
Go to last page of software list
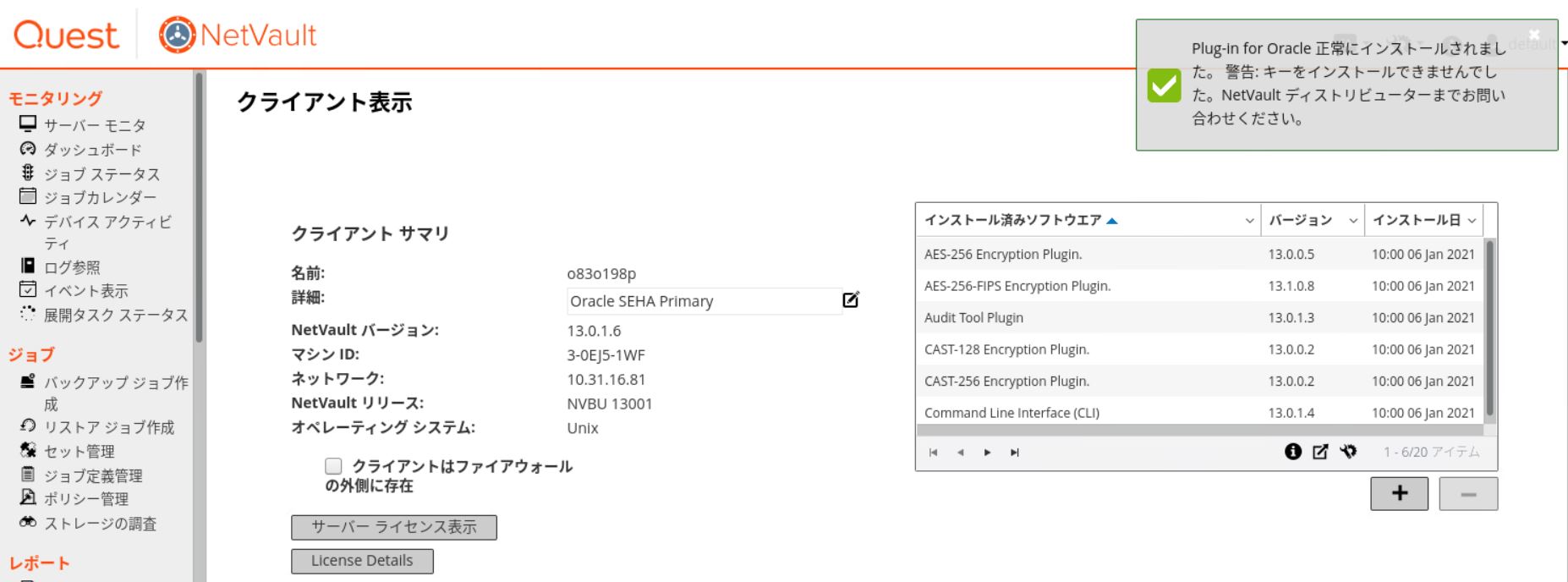tap(1014, 453)
